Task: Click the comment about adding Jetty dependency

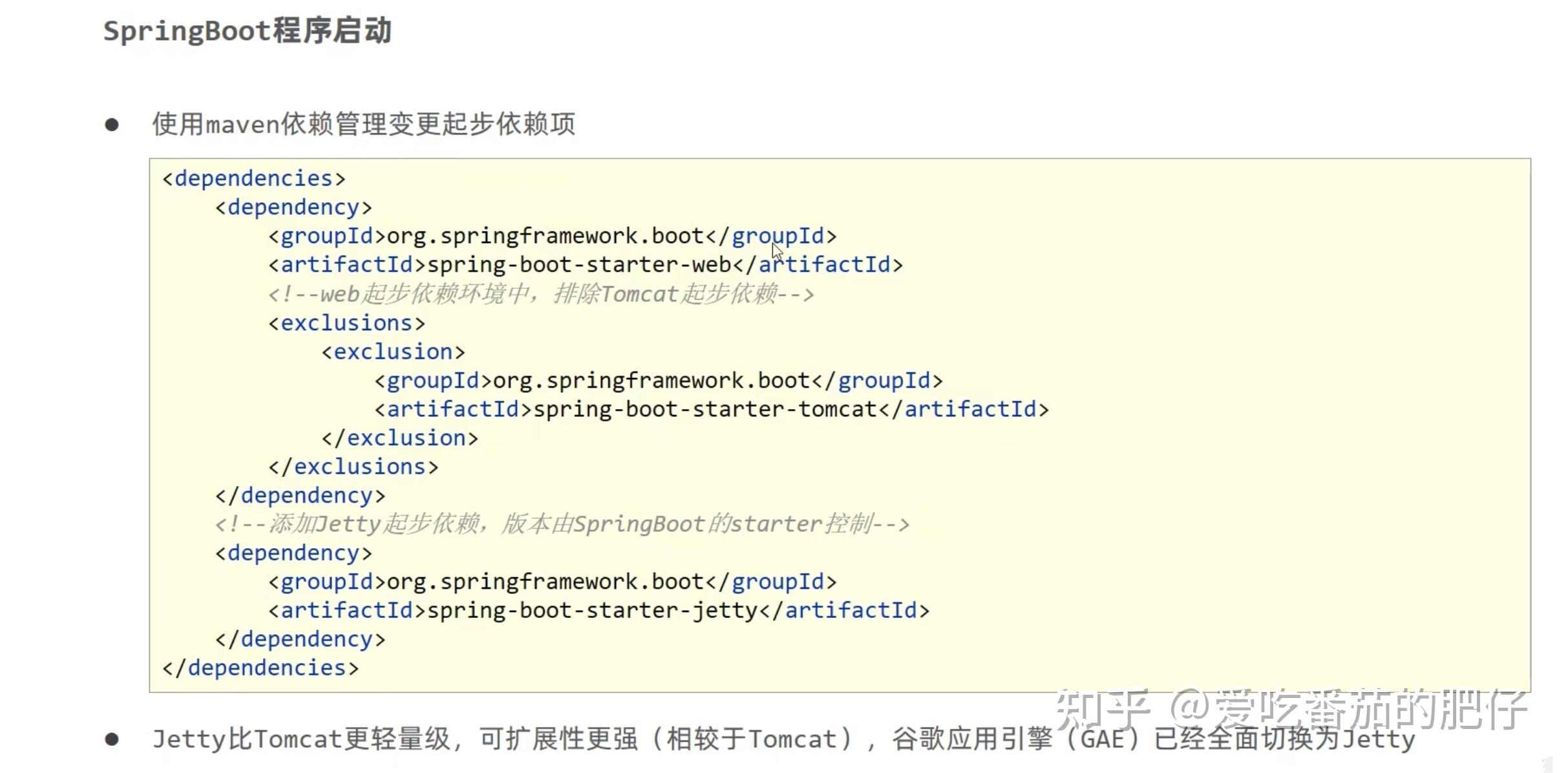Action: click(562, 524)
